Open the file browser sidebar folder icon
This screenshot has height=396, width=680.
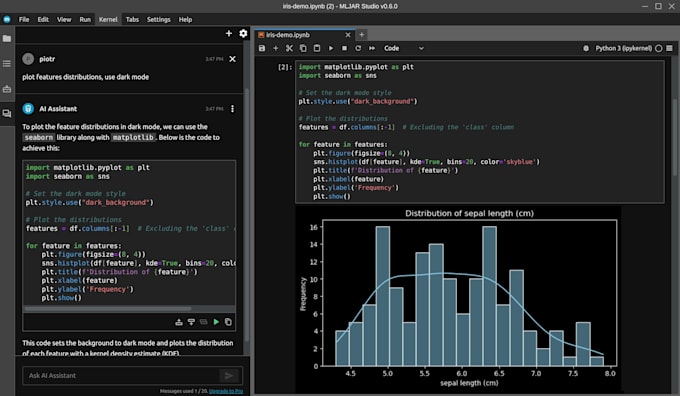pos(7,39)
